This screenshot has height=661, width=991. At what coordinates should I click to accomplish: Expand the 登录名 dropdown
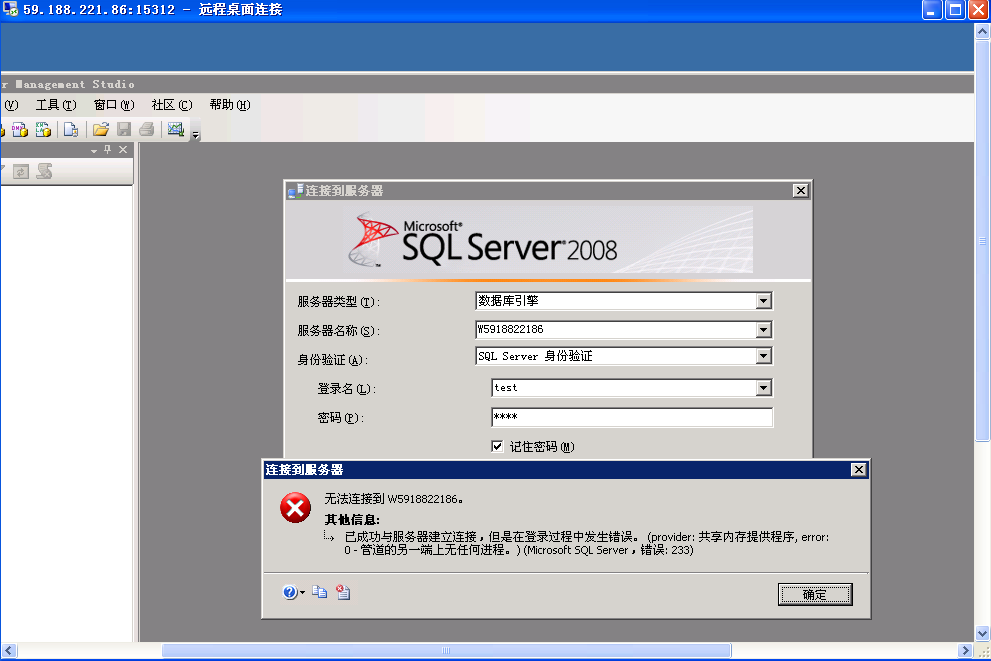click(763, 388)
